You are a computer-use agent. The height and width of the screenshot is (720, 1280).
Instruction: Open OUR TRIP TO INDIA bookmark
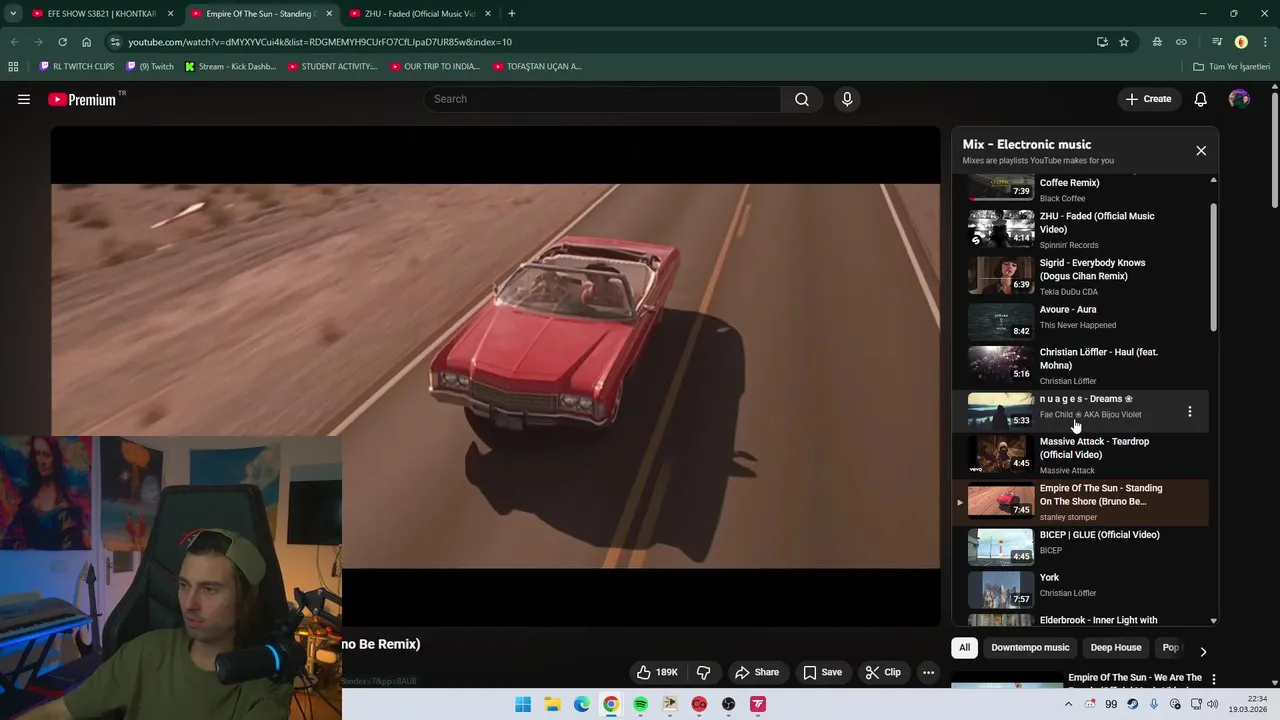pyautogui.click(x=435, y=66)
